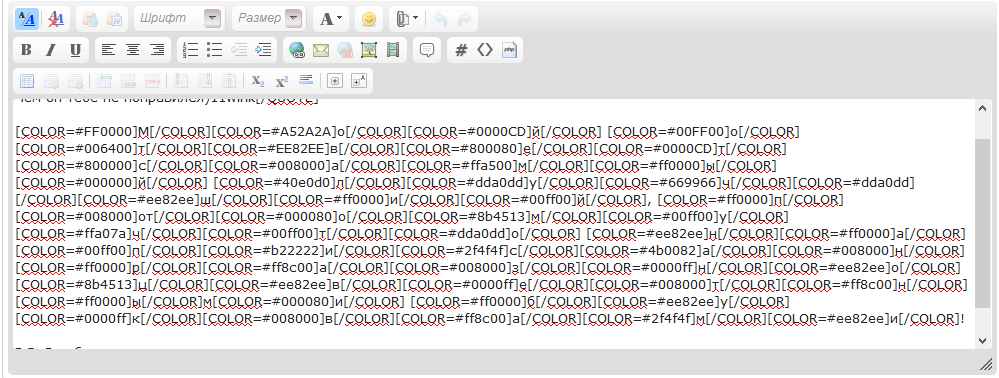The height and width of the screenshot is (378, 999).
Task: Toggle underline formatting
Action: coord(75,50)
